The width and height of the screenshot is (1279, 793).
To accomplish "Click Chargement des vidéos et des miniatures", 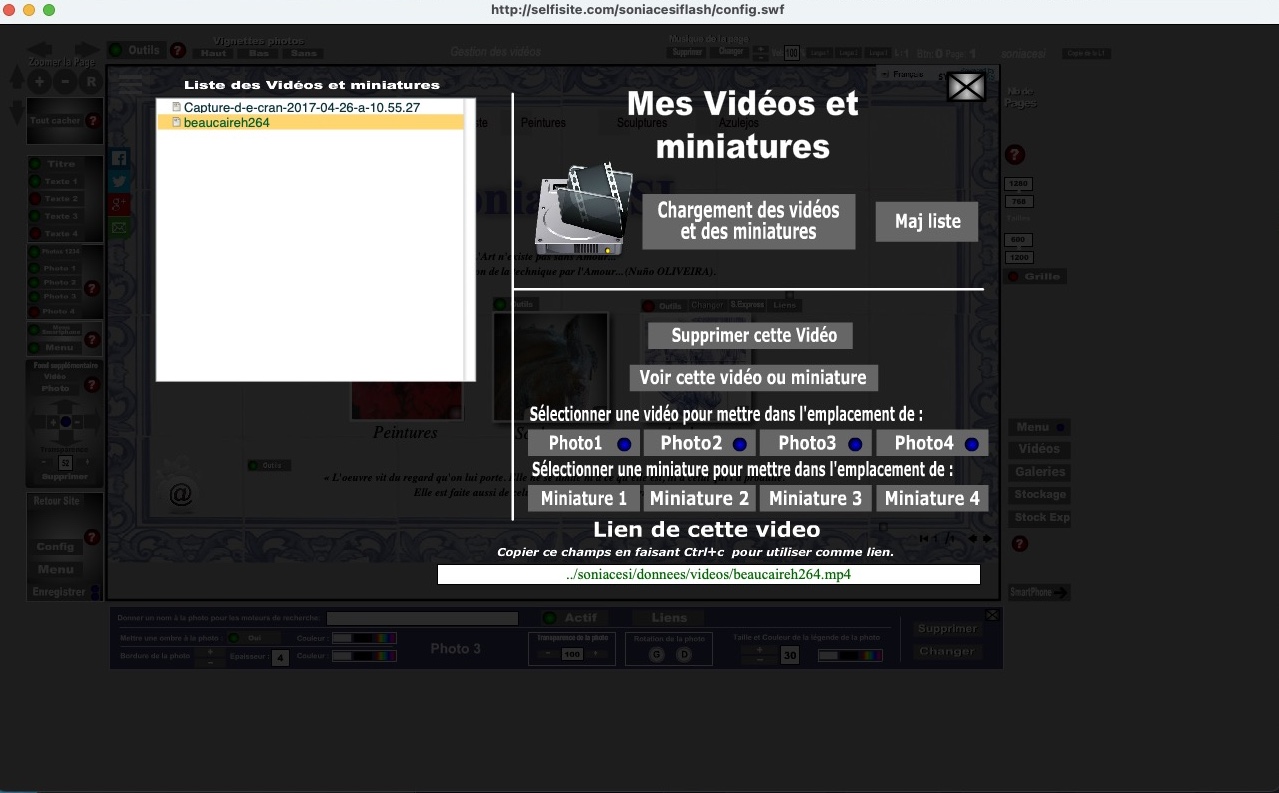I will tap(749, 221).
